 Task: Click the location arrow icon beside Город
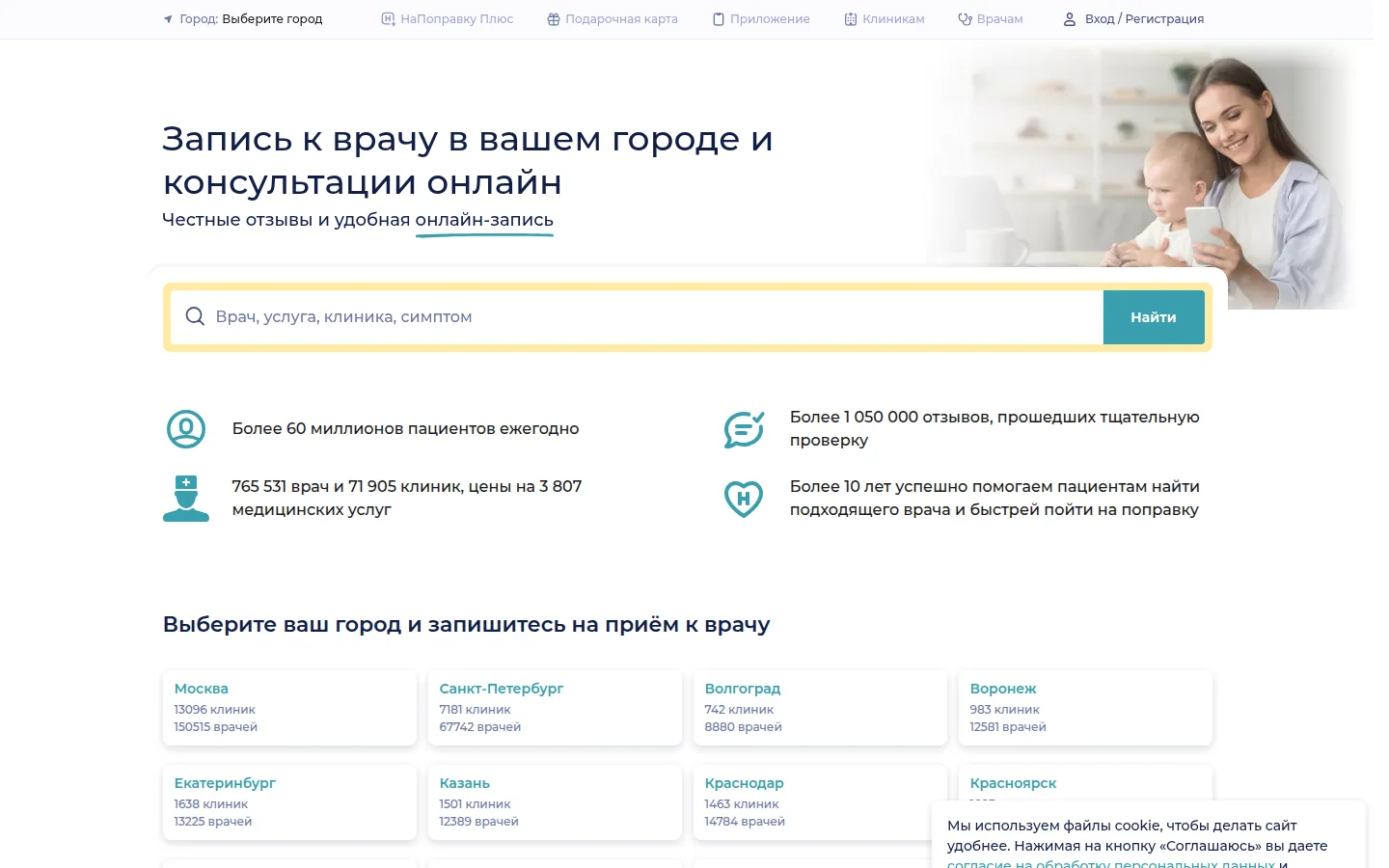168,19
